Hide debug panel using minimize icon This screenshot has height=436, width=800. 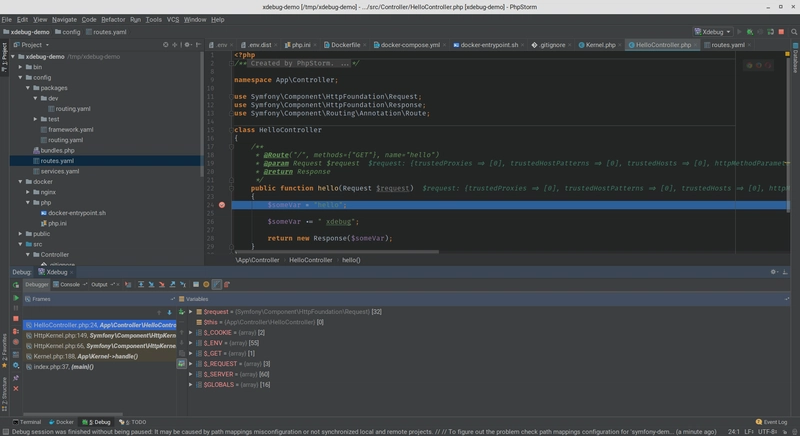point(785,272)
